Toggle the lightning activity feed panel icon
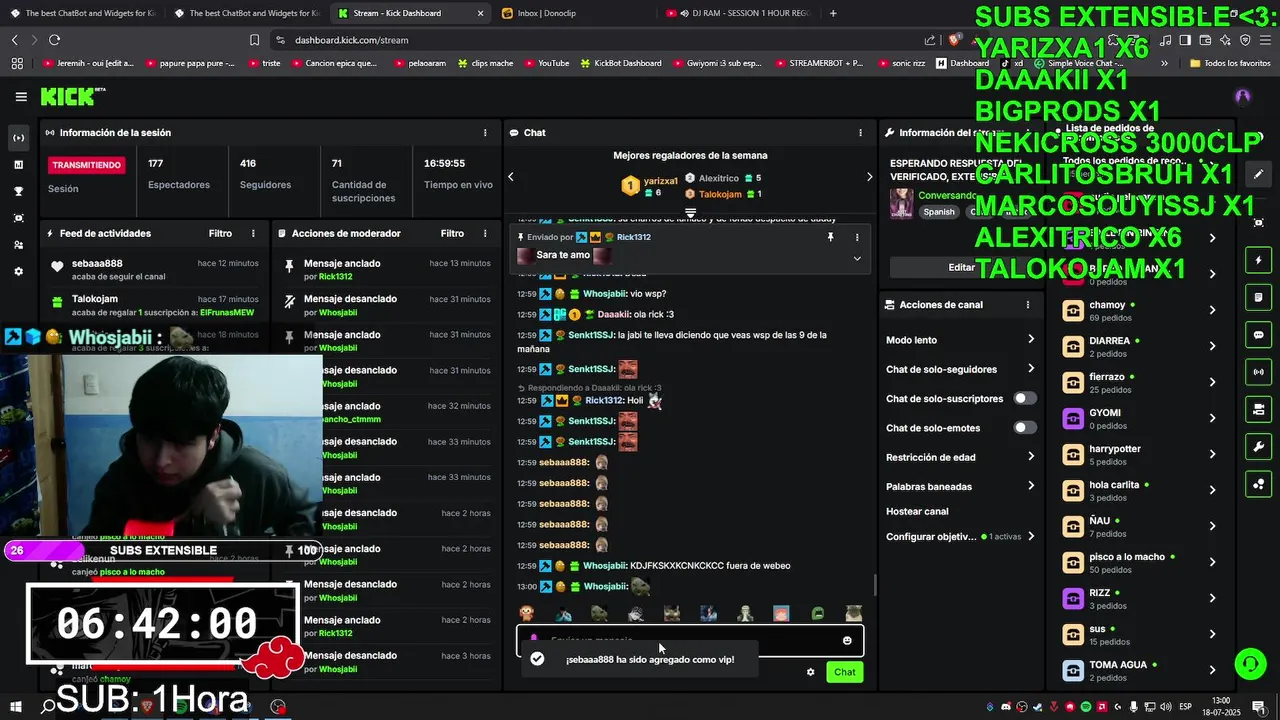Viewport: 1280px width, 720px height. 1258,261
